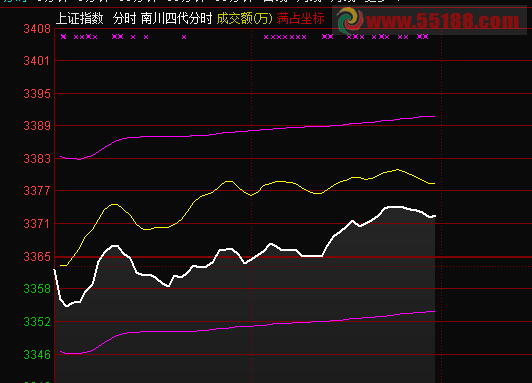Click the 3408 top price axis label
The image size is (532, 383).
(37, 29)
